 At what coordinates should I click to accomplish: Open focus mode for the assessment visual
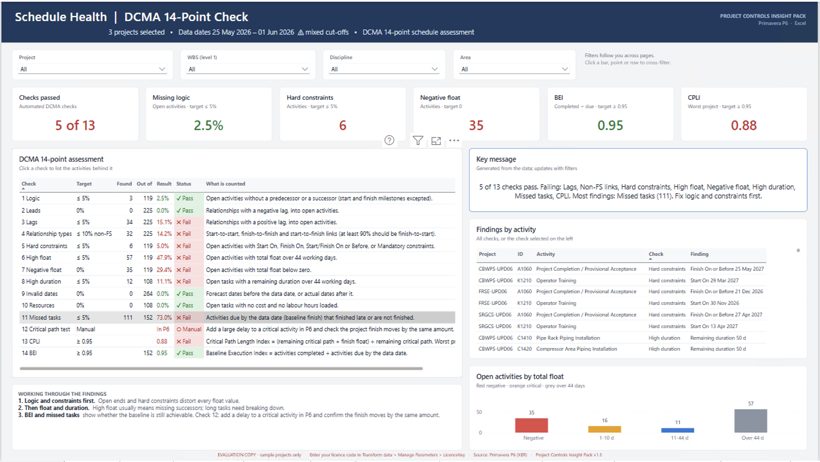(436, 140)
